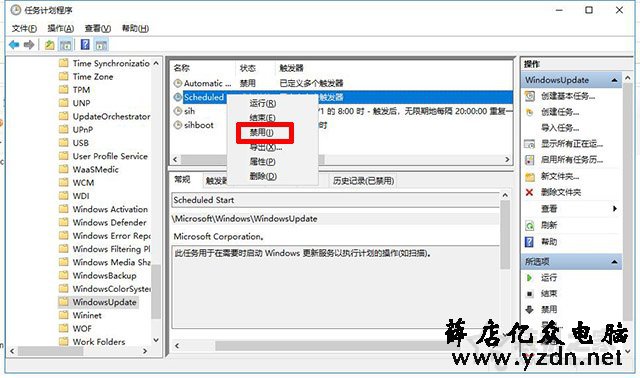Open the 查看(V) menu
This screenshot has height=378, width=640.
[98, 28]
